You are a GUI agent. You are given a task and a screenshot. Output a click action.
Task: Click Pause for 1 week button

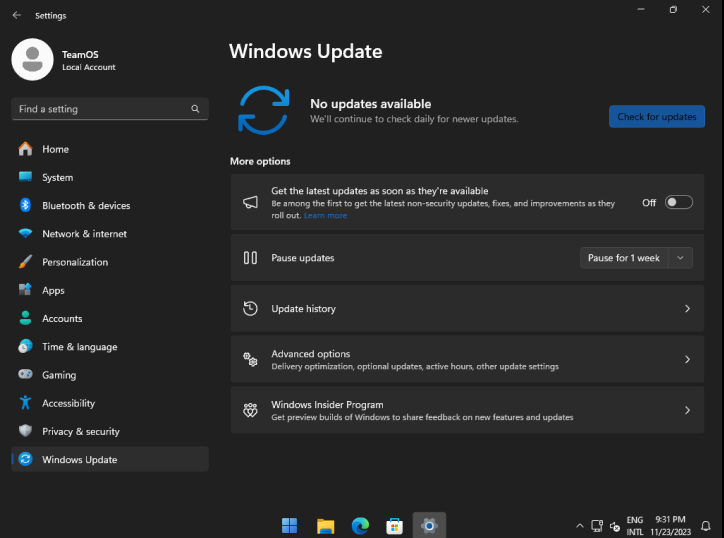point(623,258)
